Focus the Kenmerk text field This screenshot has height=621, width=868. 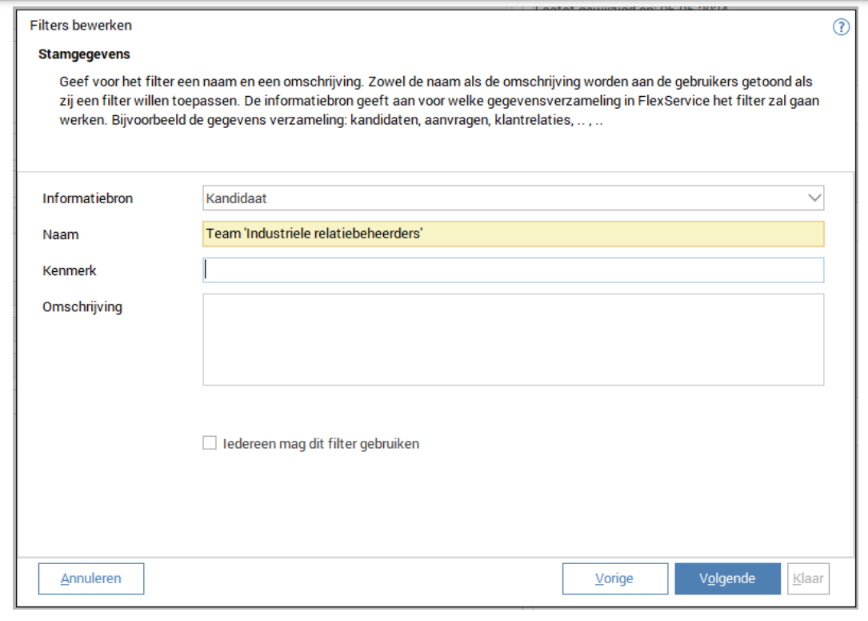pos(513,270)
